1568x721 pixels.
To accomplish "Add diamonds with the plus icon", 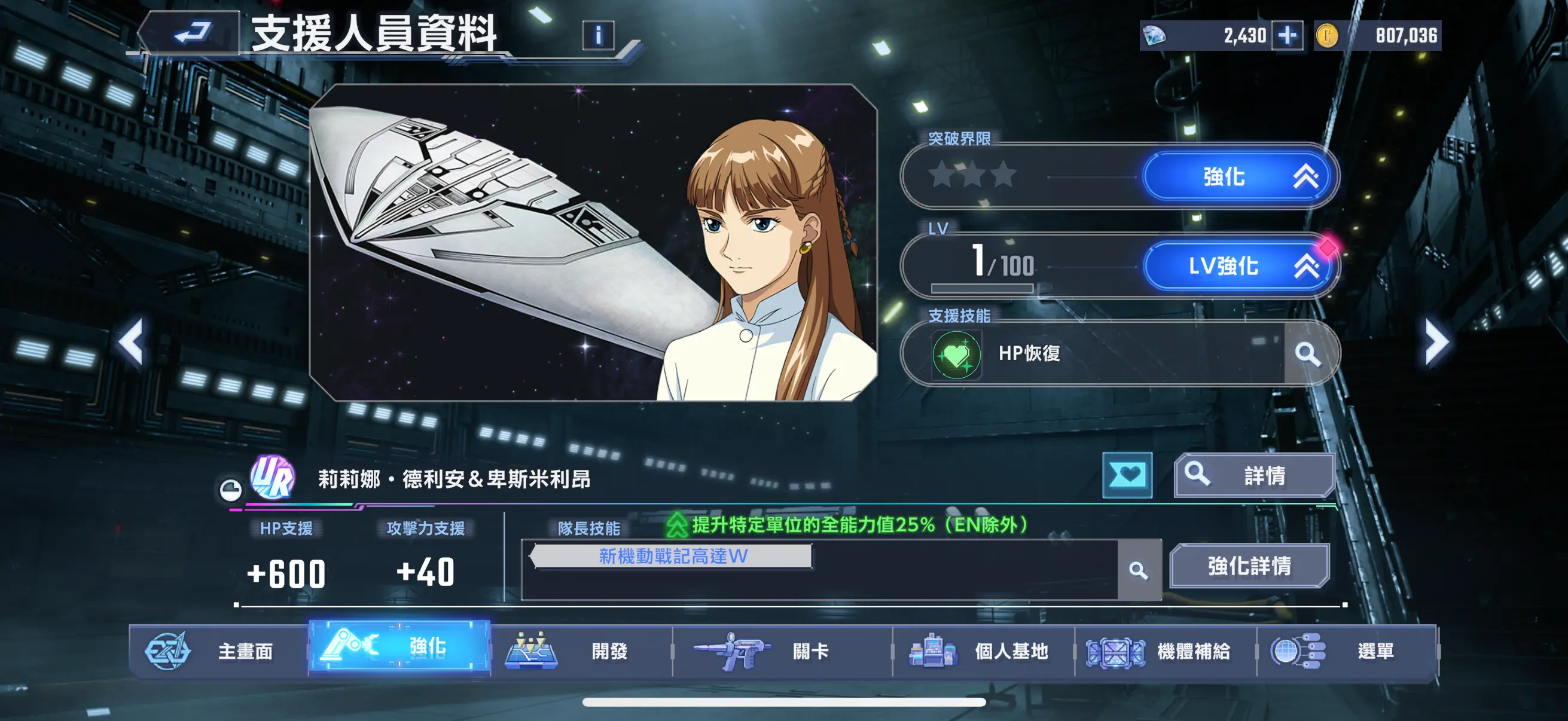I will [x=1287, y=35].
